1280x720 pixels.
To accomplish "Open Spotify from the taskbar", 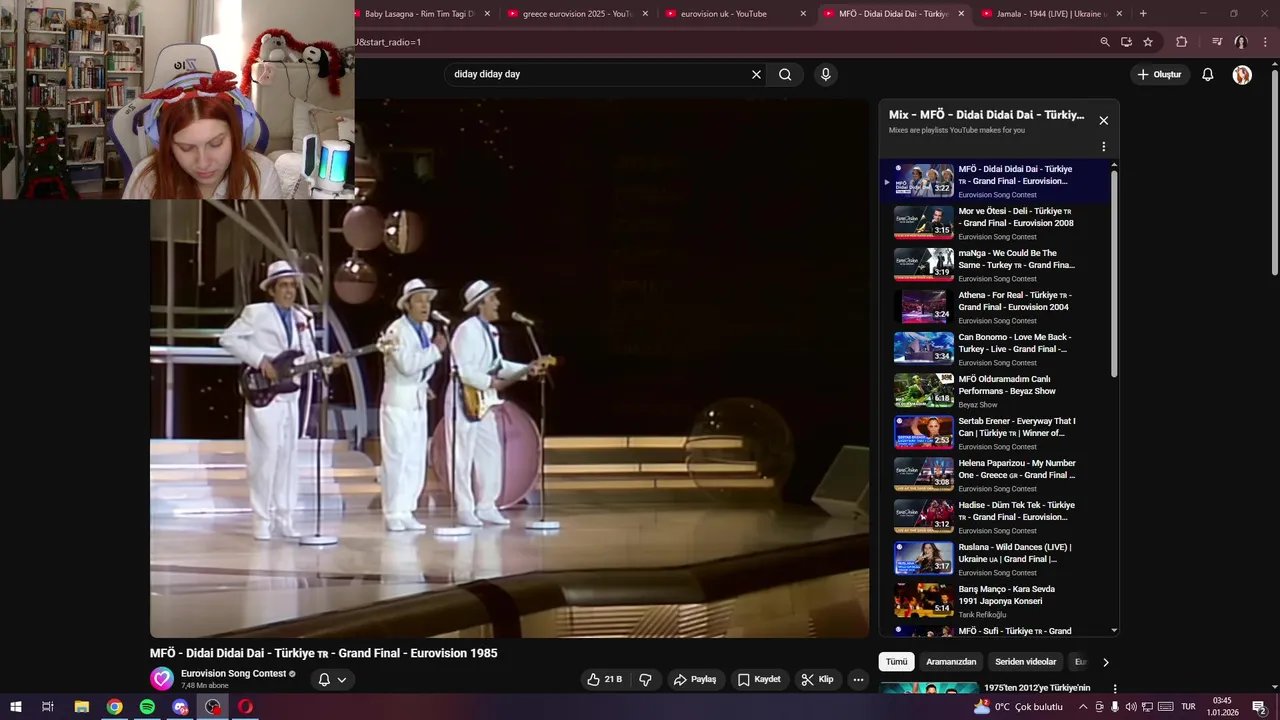I will (147, 707).
